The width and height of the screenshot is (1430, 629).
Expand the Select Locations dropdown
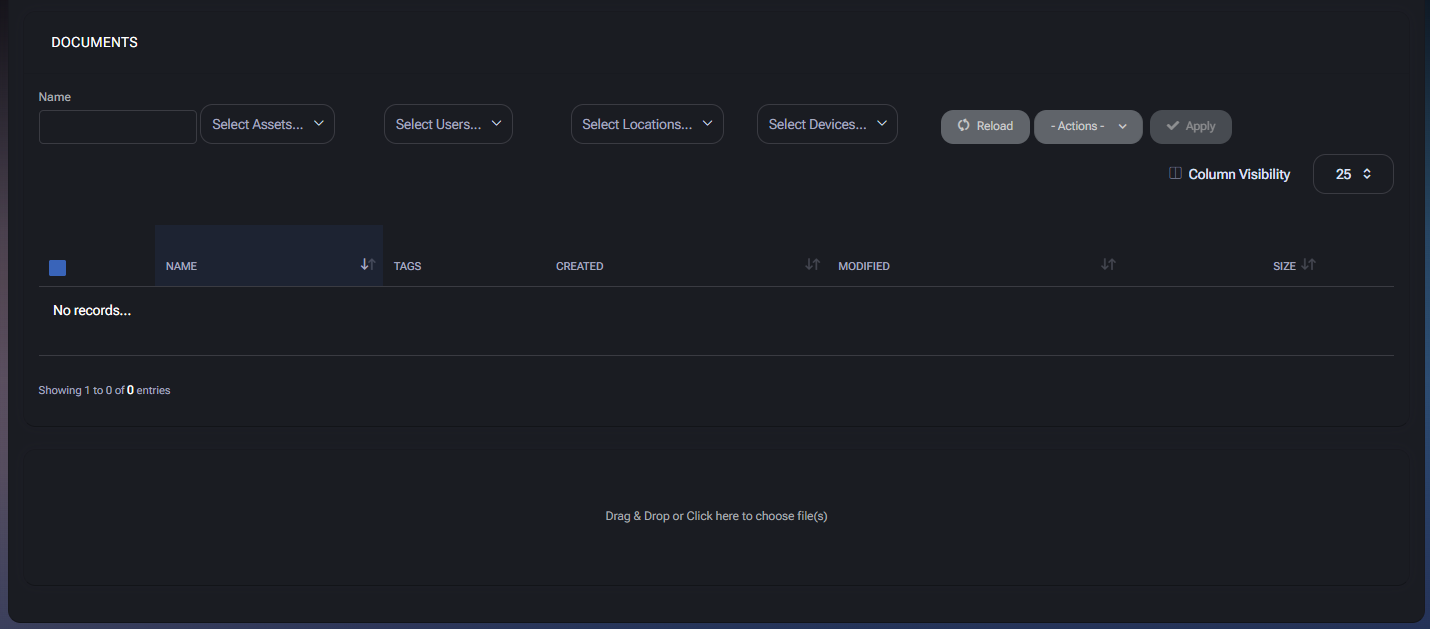pos(647,124)
